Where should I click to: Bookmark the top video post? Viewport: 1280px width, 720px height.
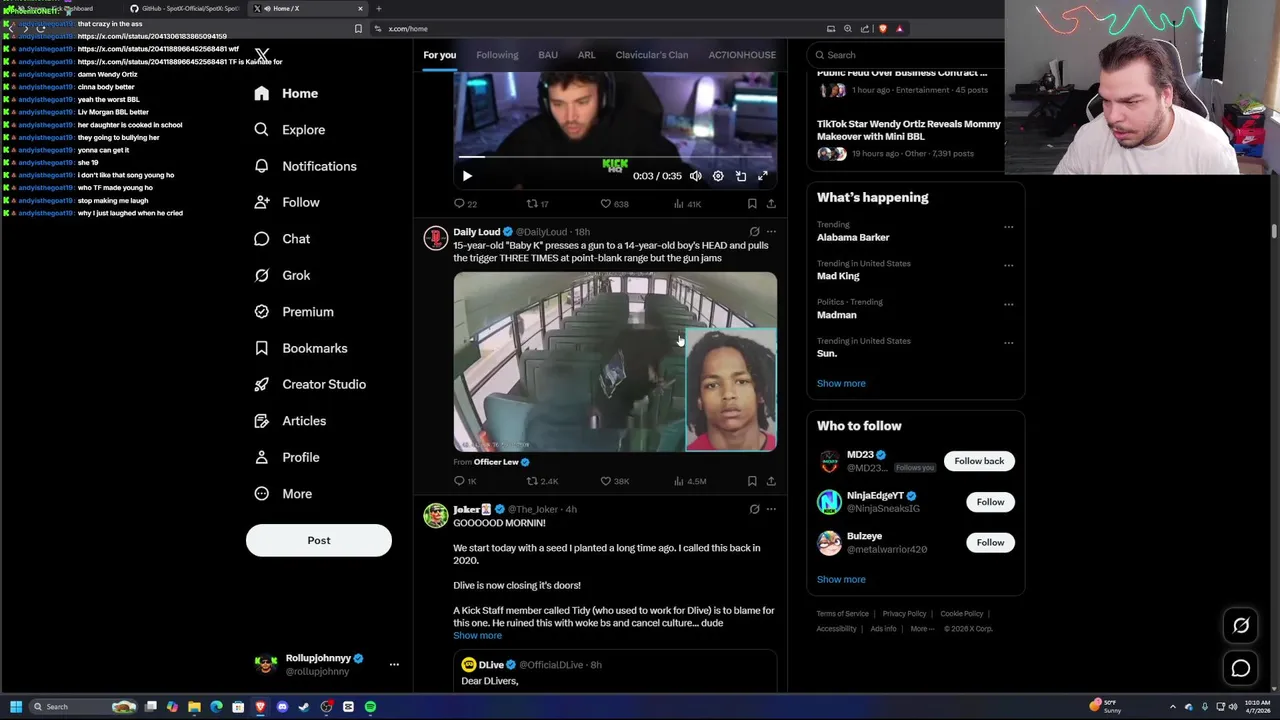coord(752,204)
